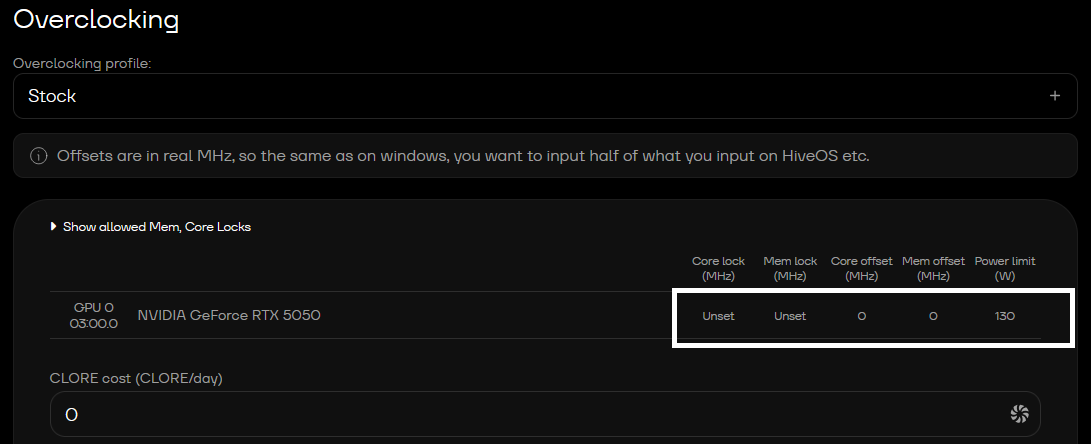Click the Core lock (MHz) column header
The width and height of the screenshot is (1091, 444).
tap(718, 268)
